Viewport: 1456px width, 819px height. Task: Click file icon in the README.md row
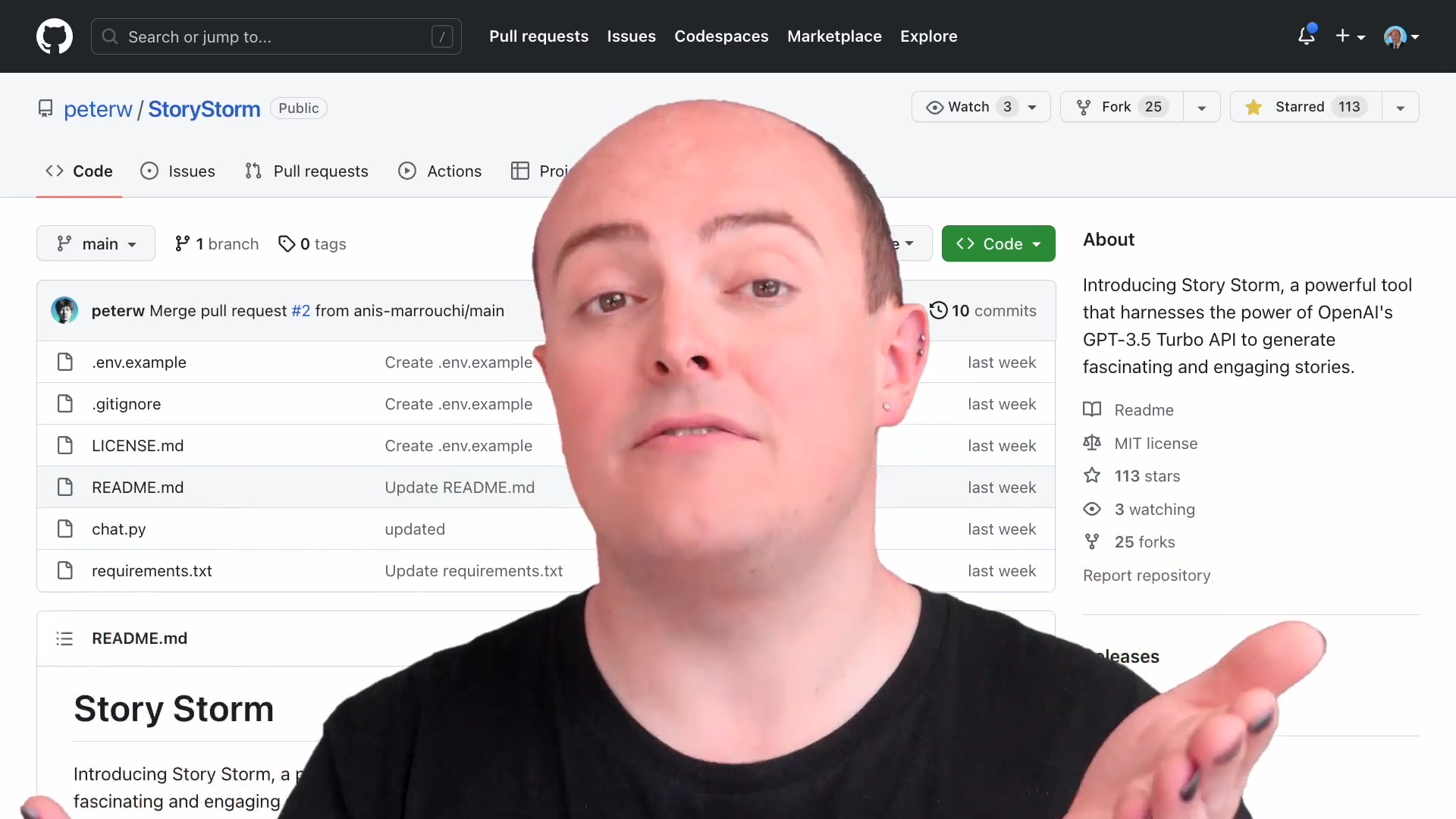point(65,487)
